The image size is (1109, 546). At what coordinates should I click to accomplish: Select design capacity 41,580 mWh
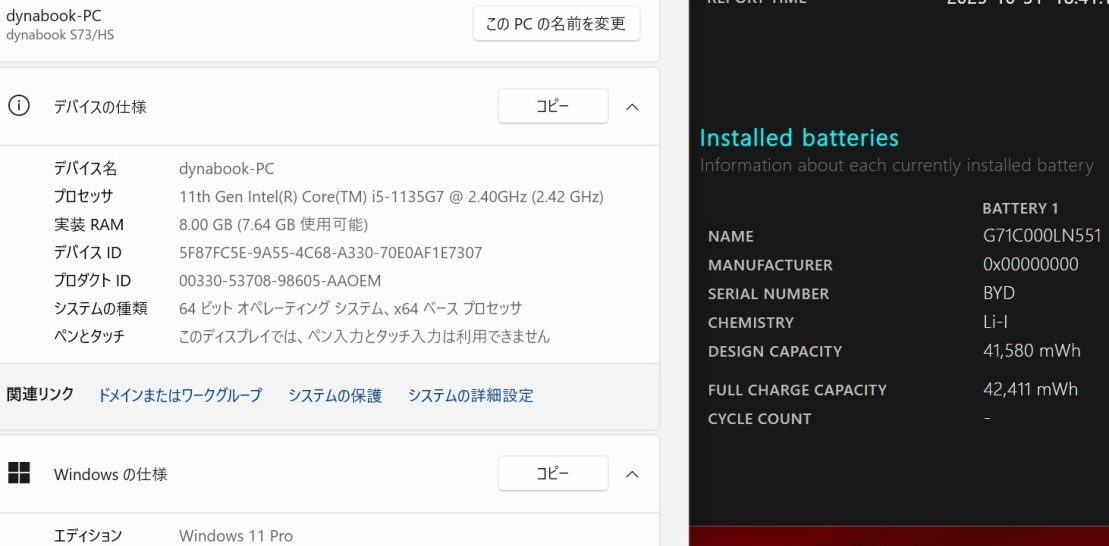(1031, 351)
